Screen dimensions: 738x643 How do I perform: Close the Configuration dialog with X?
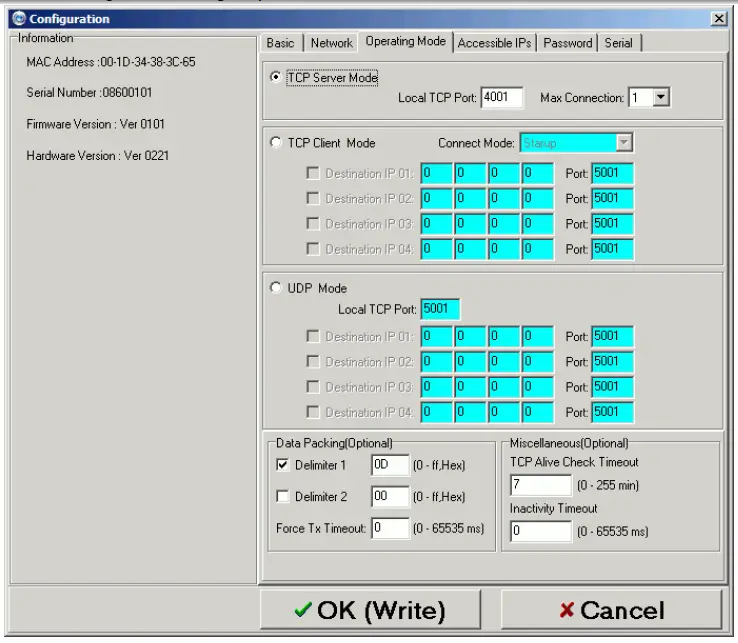[719, 18]
